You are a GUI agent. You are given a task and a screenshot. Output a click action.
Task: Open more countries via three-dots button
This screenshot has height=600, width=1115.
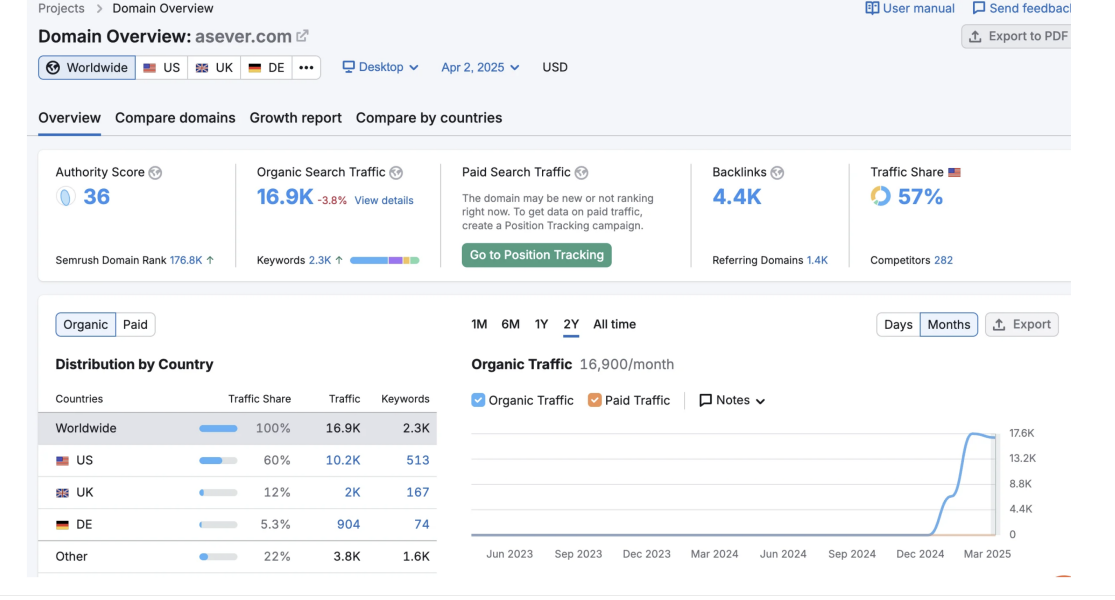tap(306, 68)
